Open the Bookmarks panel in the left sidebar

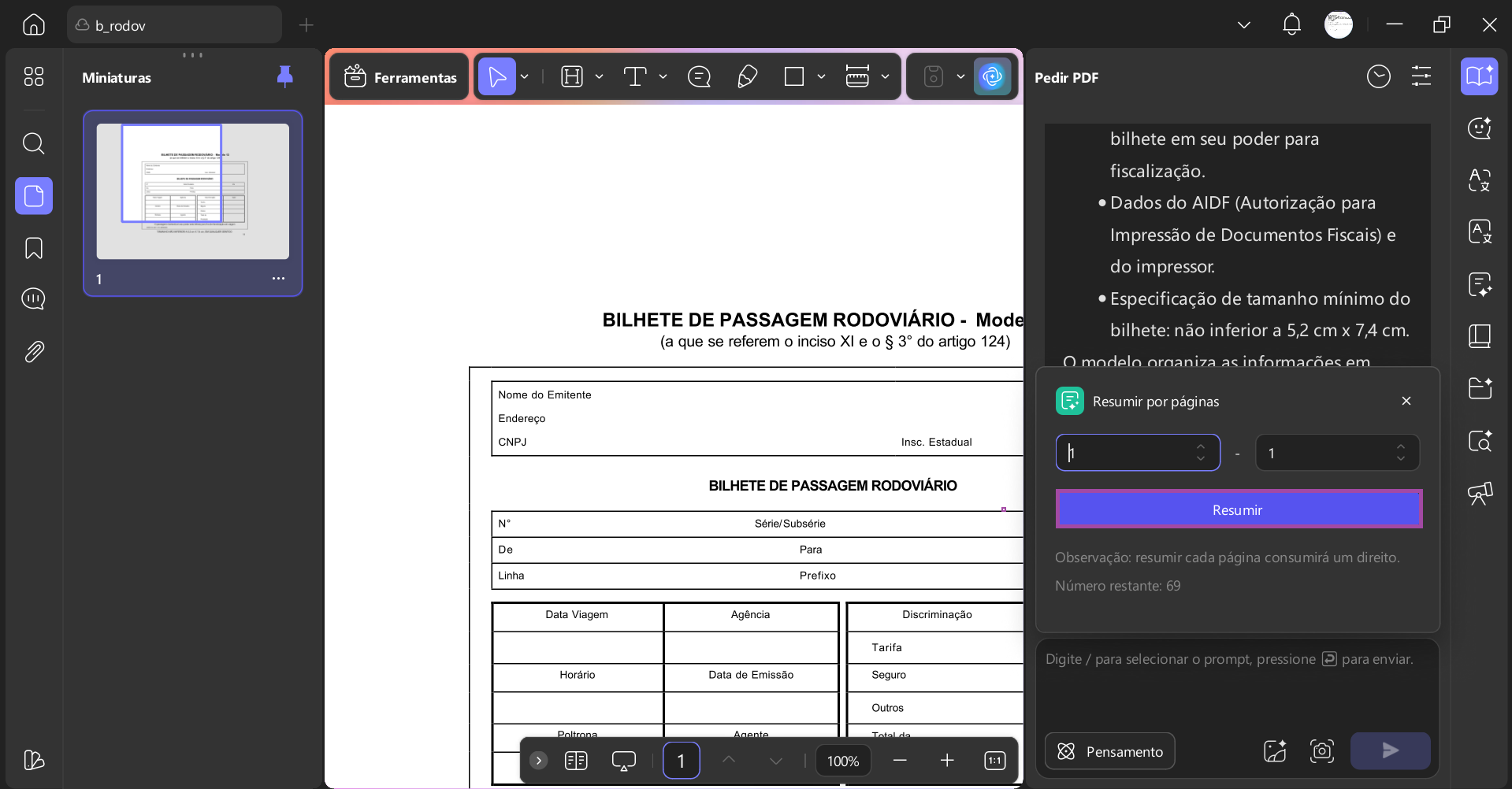[33, 247]
